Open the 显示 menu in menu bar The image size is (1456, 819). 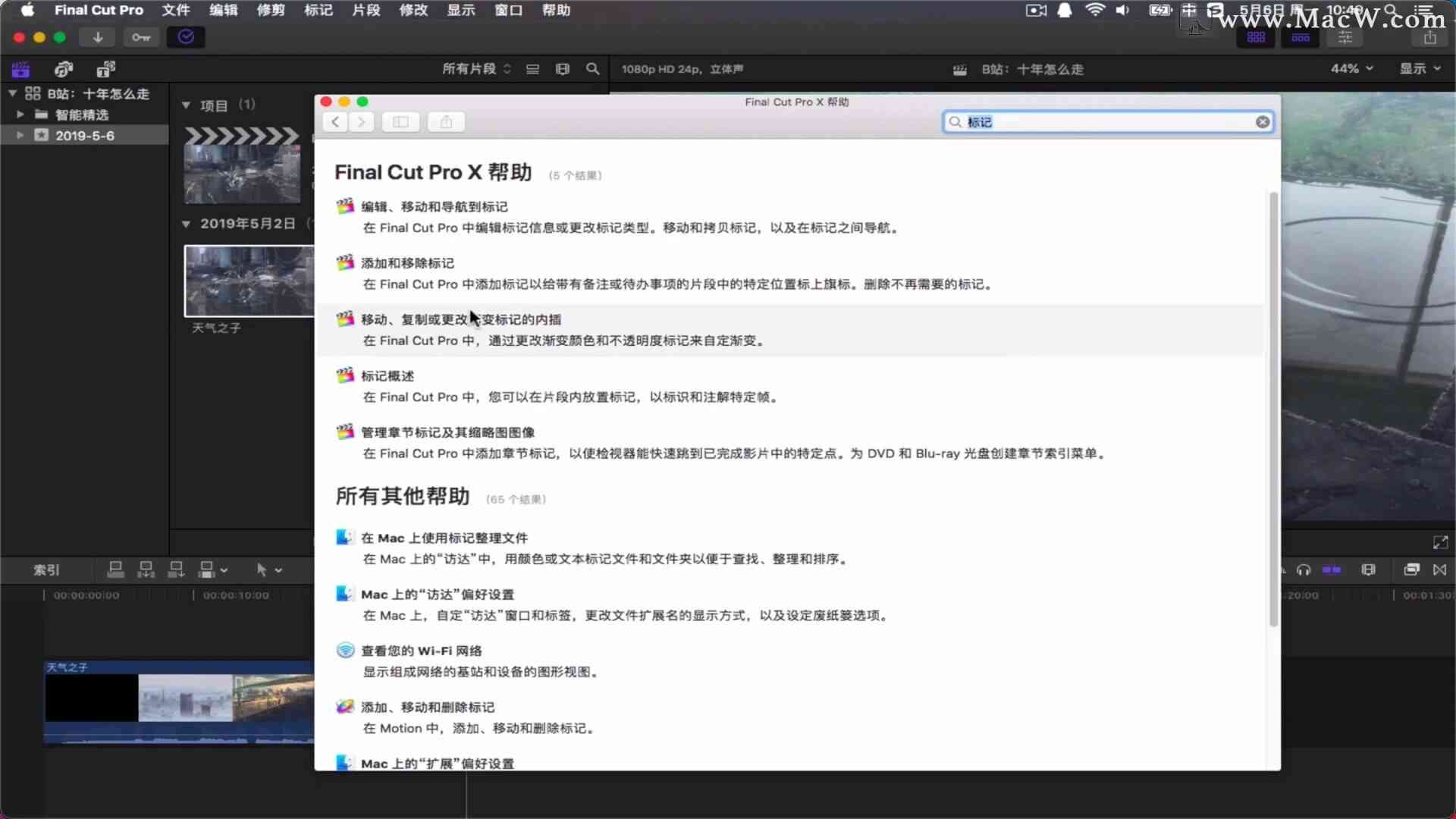[x=461, y=10]
